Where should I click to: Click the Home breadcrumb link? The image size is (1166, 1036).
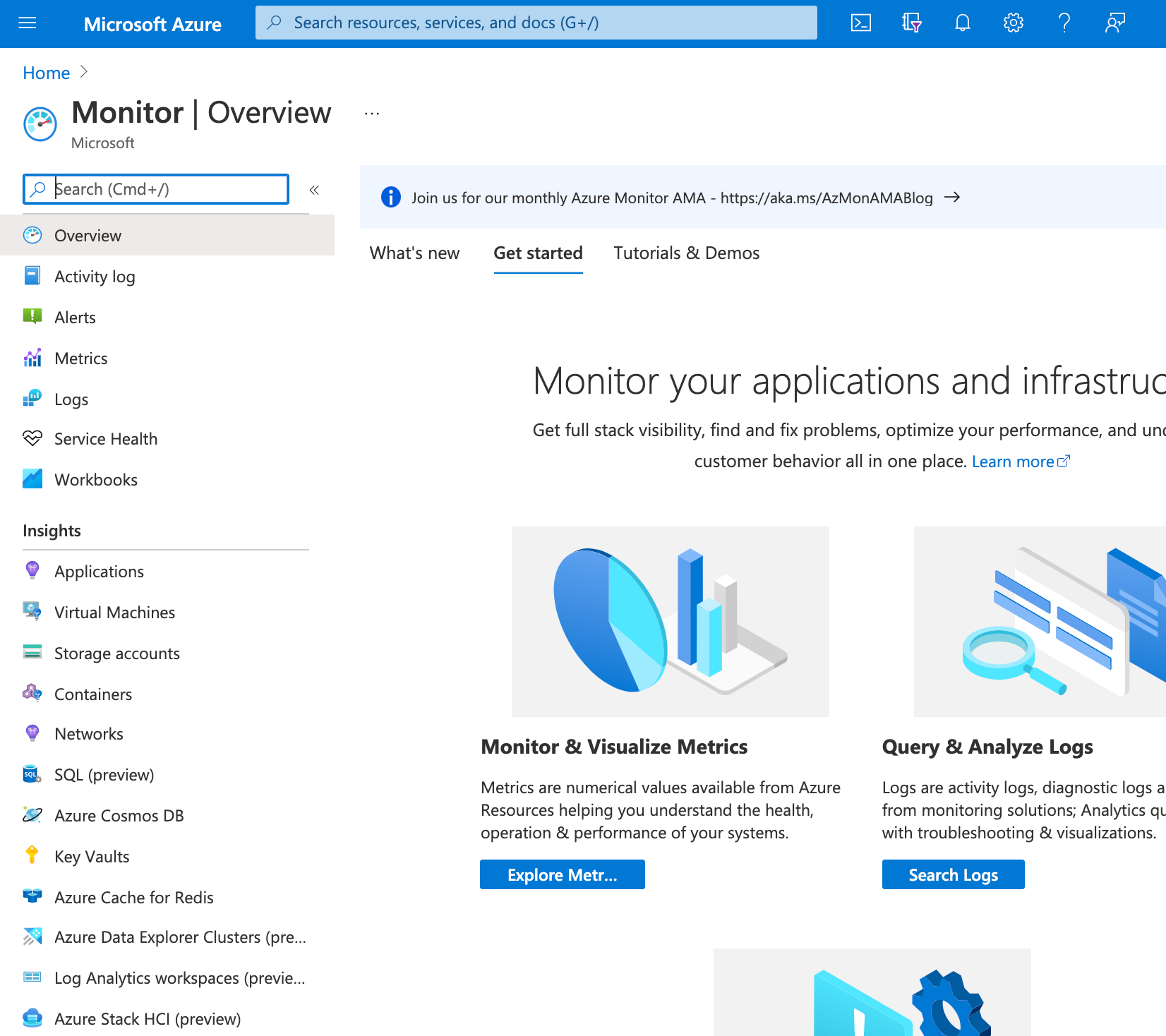[x=47, y=73]
